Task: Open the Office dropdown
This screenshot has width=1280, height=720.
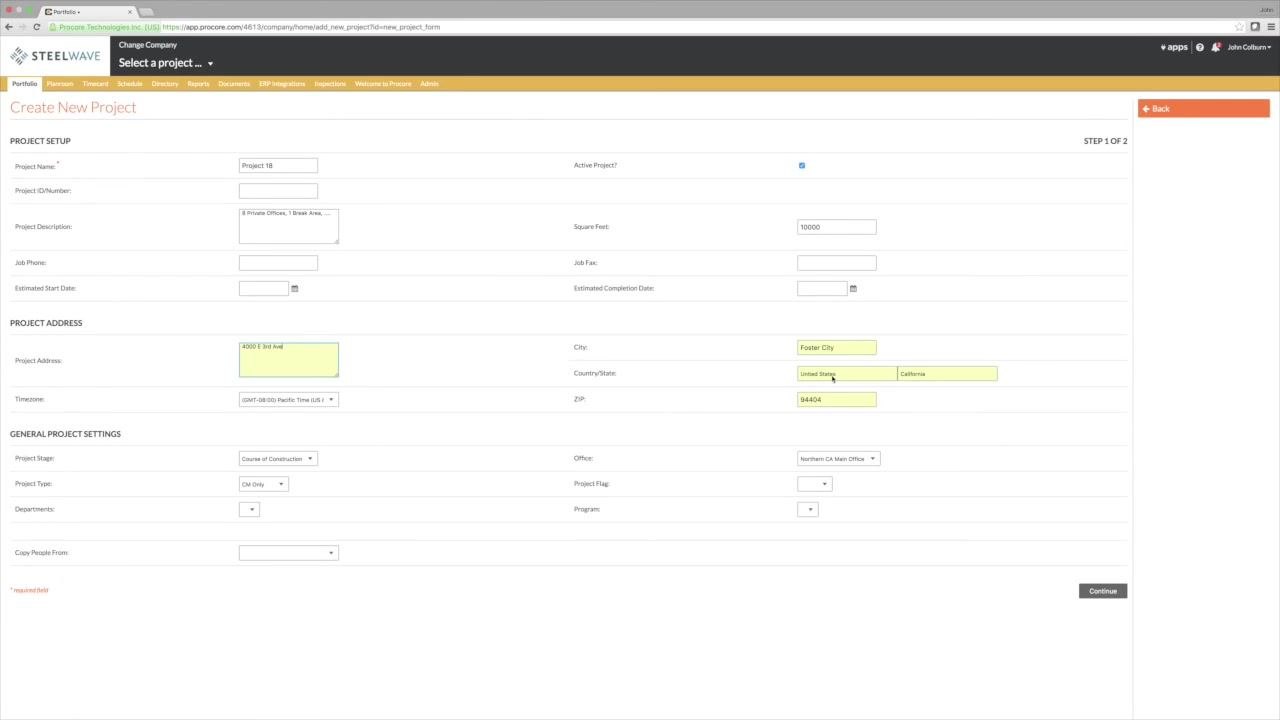Action: (x=838, y=459)
